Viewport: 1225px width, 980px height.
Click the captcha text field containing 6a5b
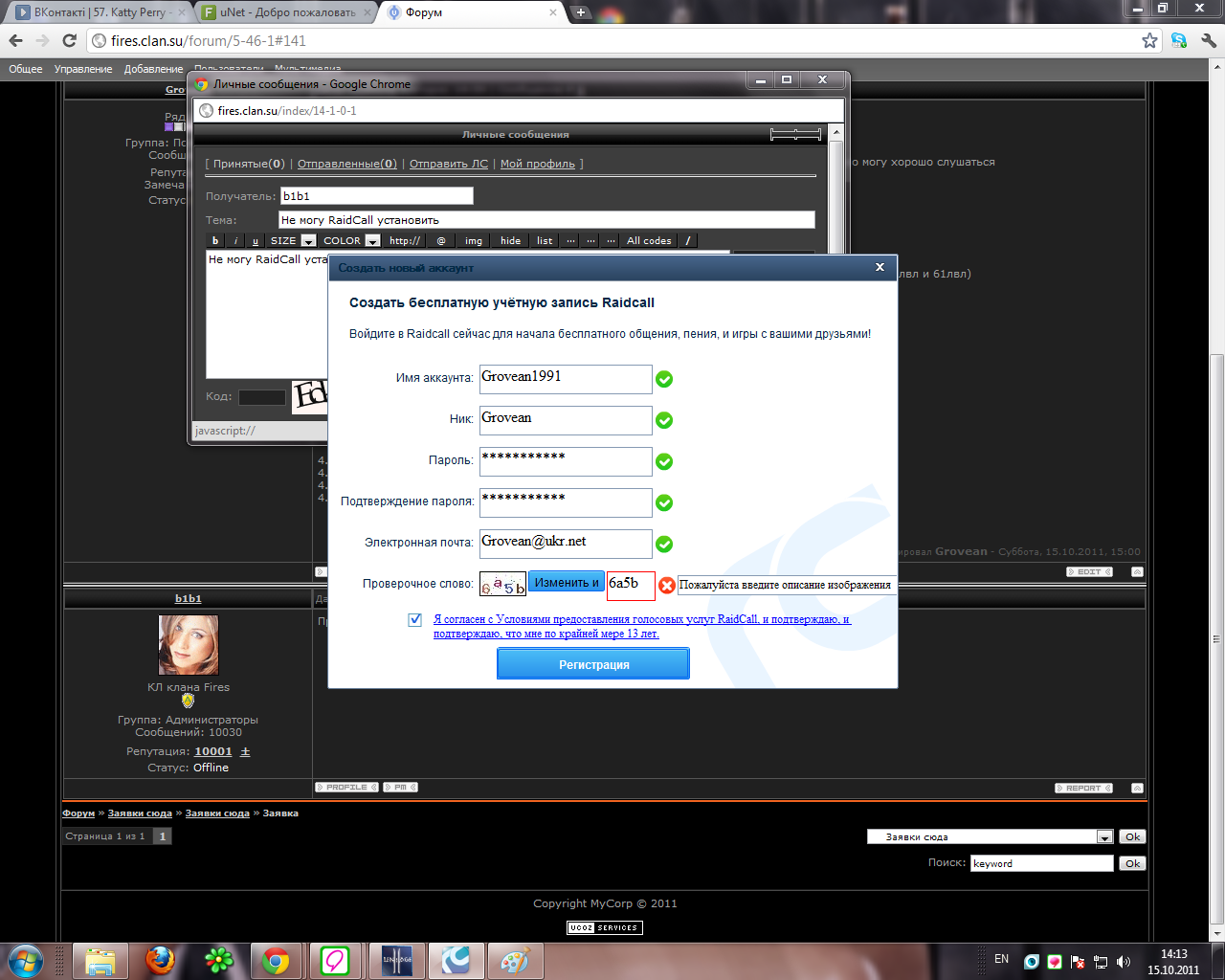pyautogui.click(x=631, y=586)
